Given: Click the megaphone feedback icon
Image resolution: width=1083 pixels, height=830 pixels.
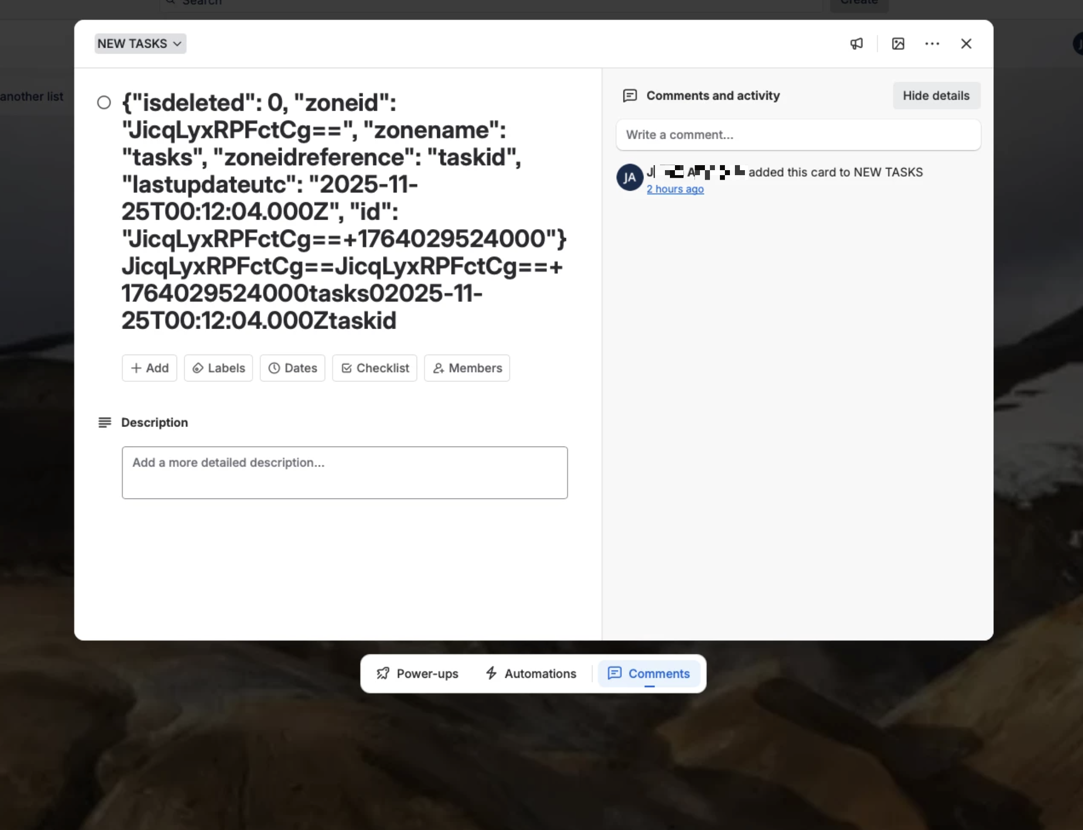Looking at the screenshot, I should click(856, 44).
